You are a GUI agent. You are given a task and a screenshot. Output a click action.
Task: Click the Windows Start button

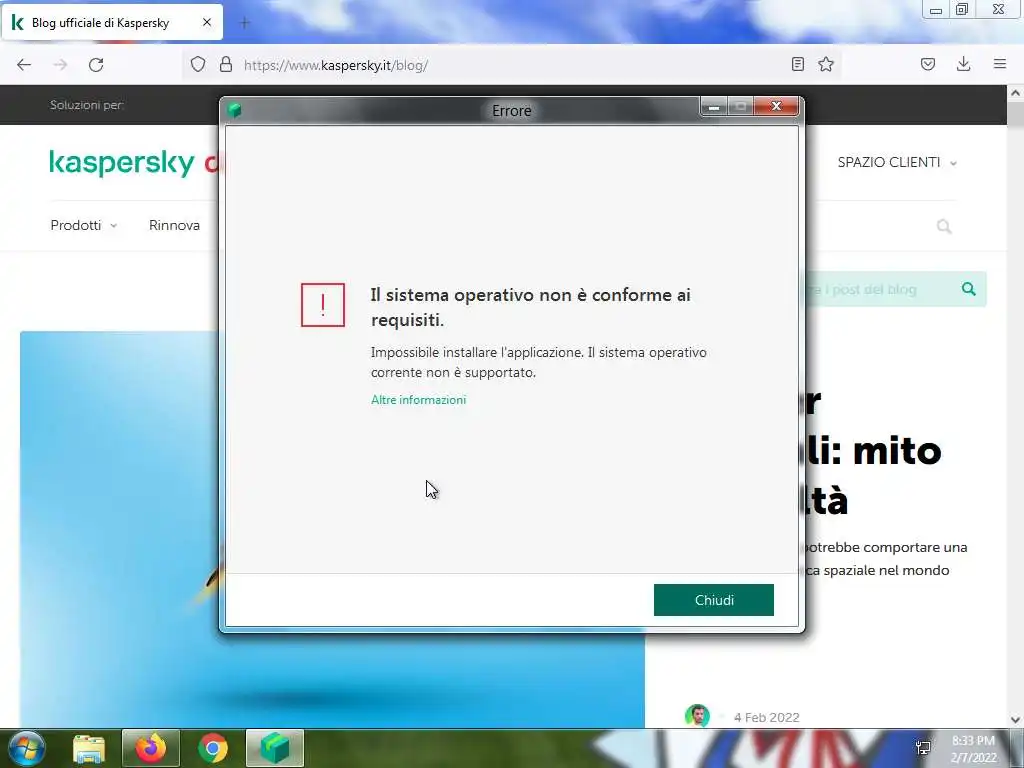[x=27, y=748]
